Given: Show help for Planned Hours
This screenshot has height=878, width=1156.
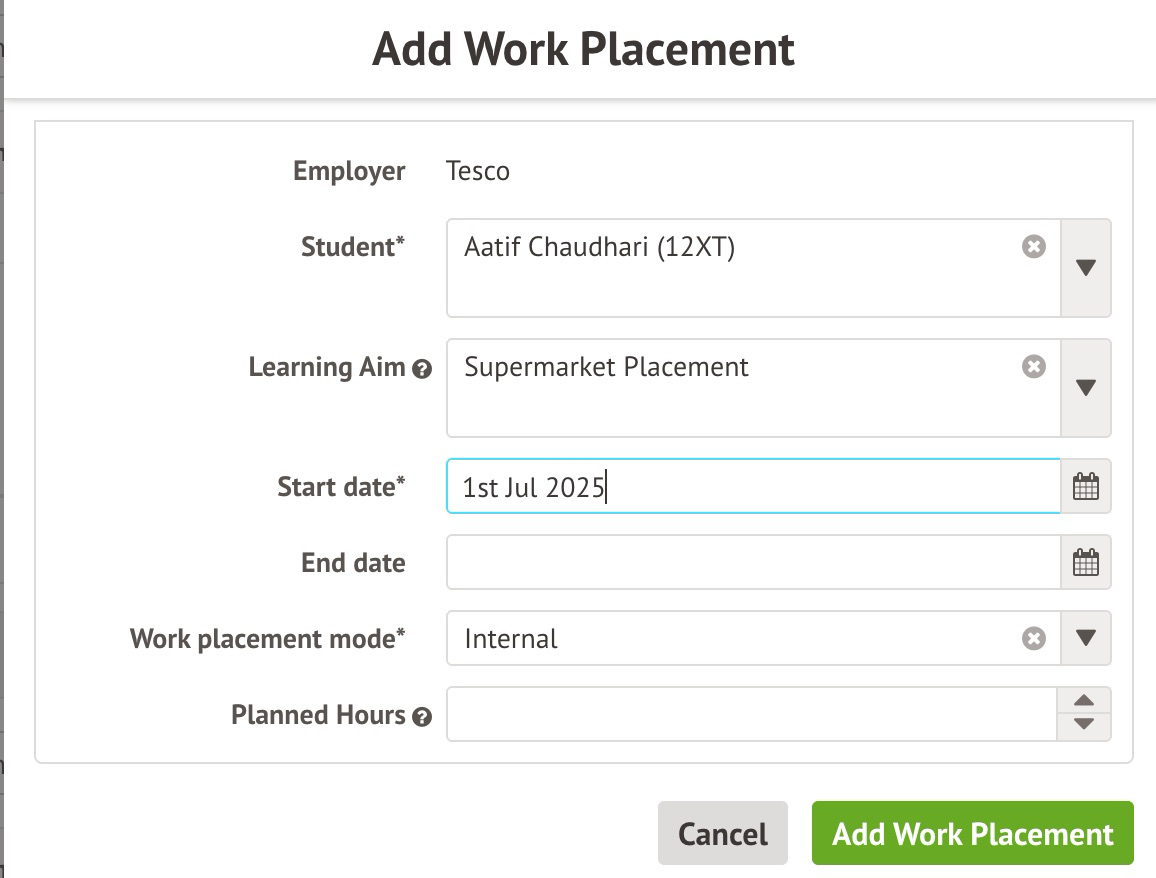Looking at the screenshot, I should coord(422,717).
